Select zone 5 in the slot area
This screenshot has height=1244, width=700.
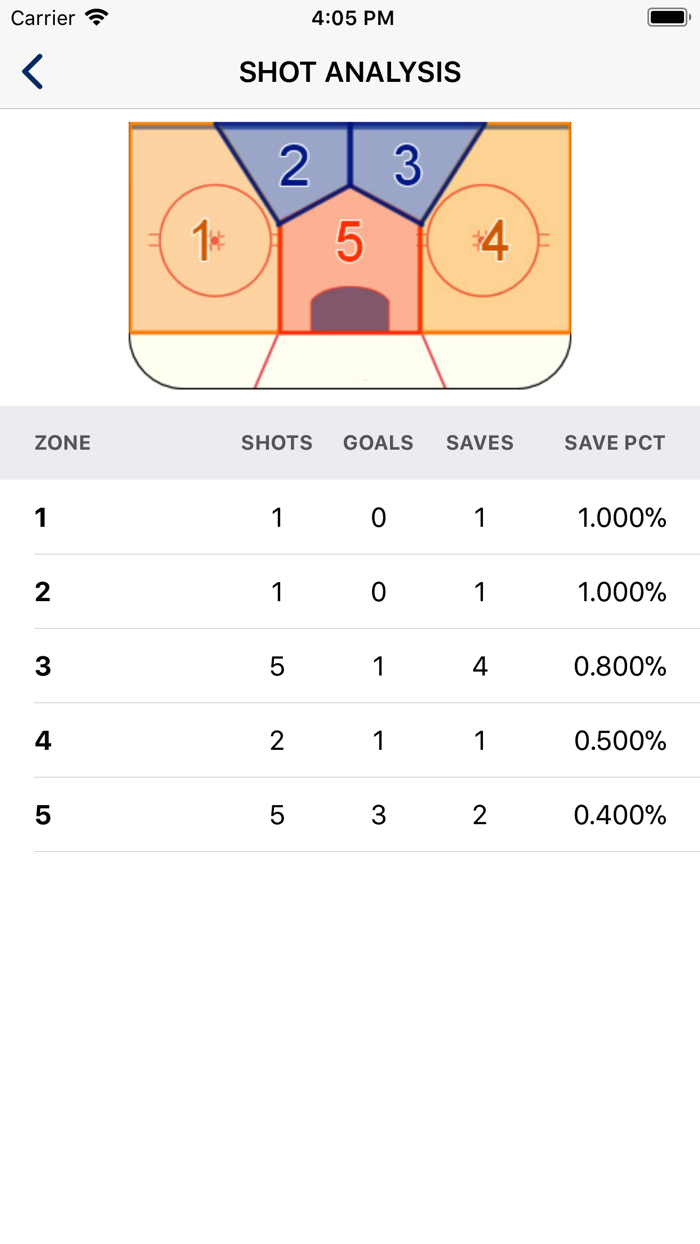tap(348, 240)
